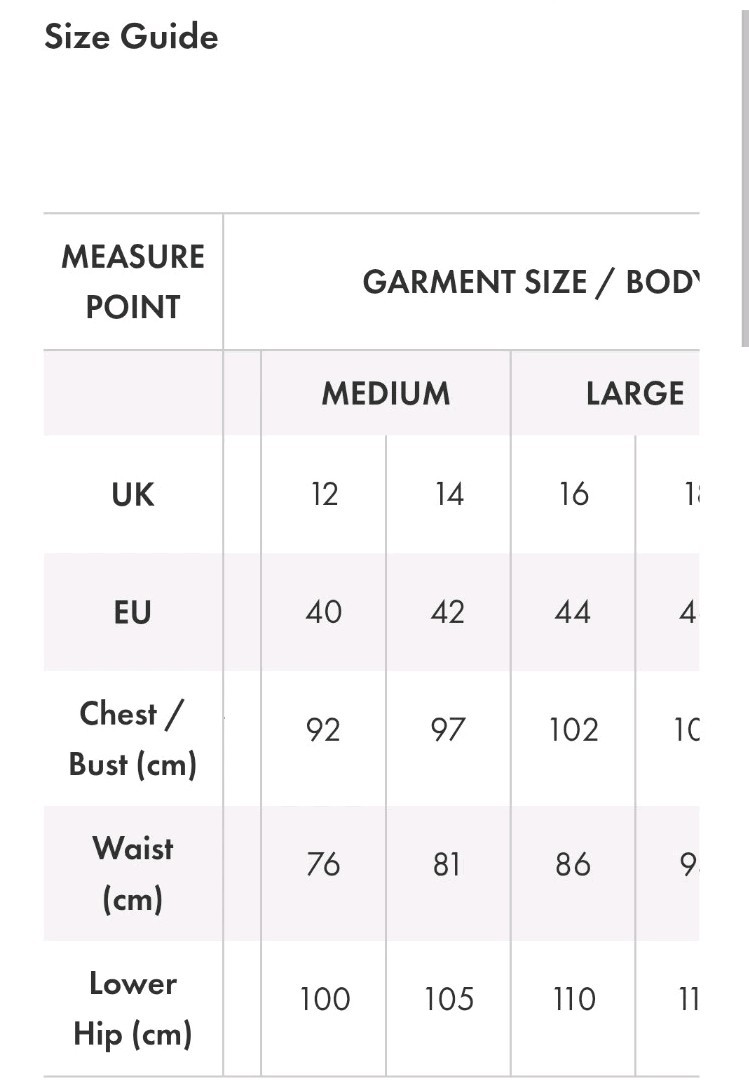749x1081 pixels.
Task: Click waist measurement 76 cell
Action: click(x=324, y=865)
